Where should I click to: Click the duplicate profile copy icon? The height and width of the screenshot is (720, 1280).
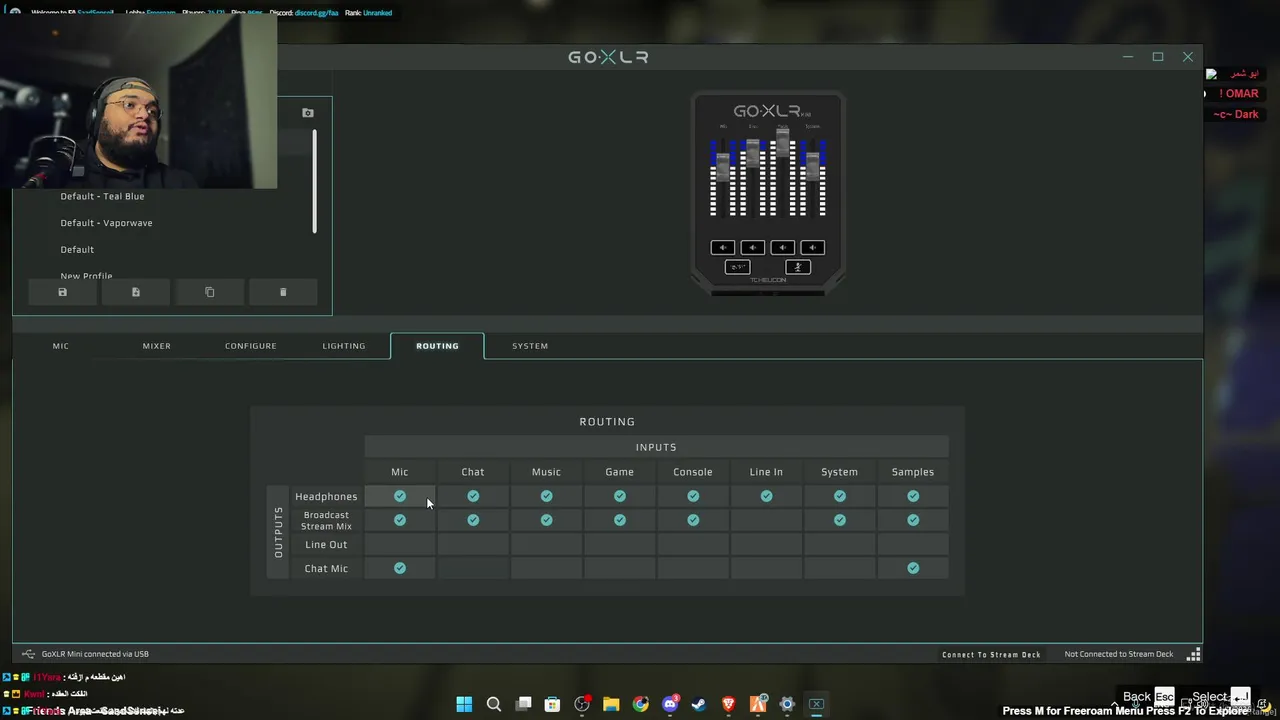[209, 292]
